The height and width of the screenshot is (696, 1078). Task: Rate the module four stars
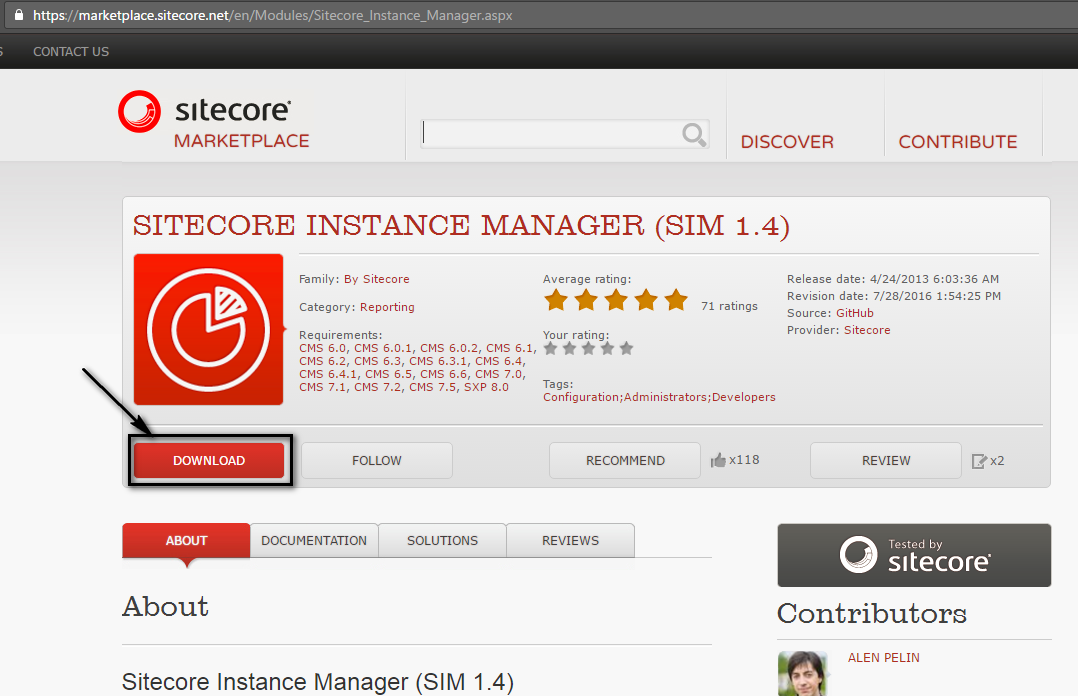tap(607, 348)
